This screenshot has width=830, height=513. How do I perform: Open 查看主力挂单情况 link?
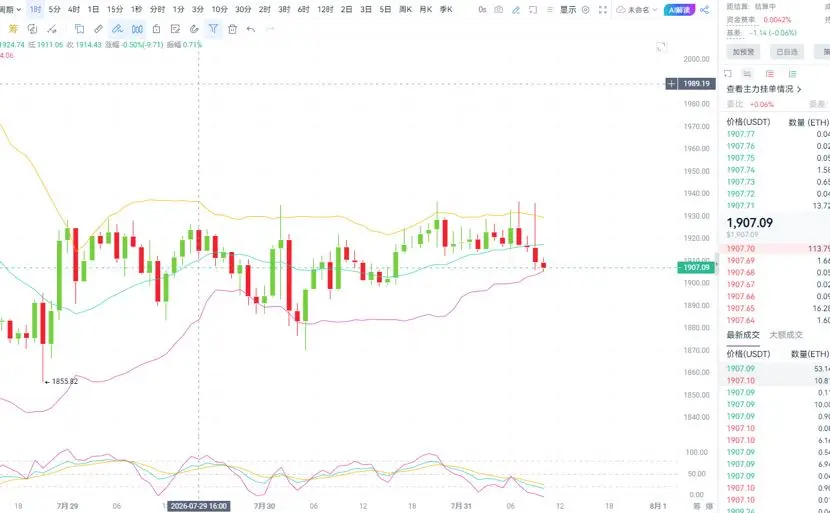[764, 89]
